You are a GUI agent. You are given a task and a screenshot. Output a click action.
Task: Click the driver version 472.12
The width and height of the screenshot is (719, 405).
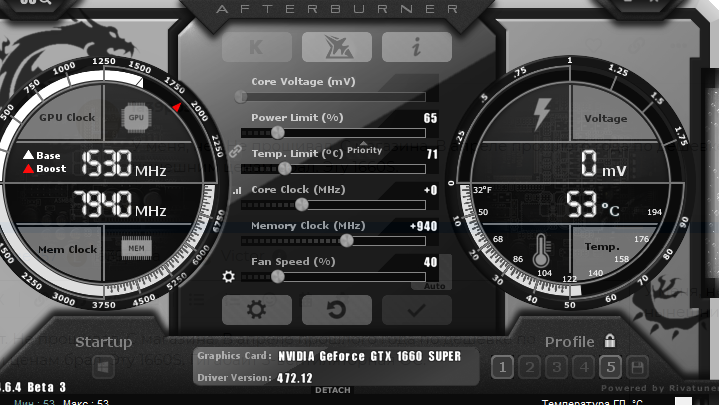click(x=295, y=378)
